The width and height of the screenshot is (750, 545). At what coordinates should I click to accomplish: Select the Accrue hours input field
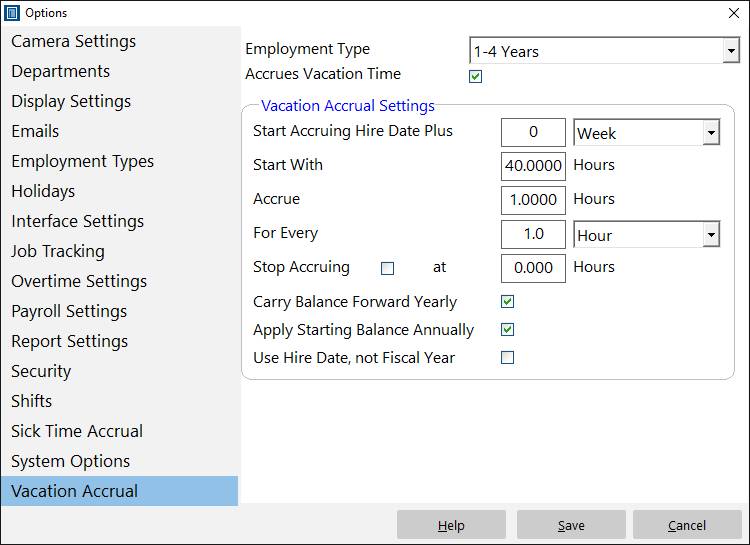(533, 200)
